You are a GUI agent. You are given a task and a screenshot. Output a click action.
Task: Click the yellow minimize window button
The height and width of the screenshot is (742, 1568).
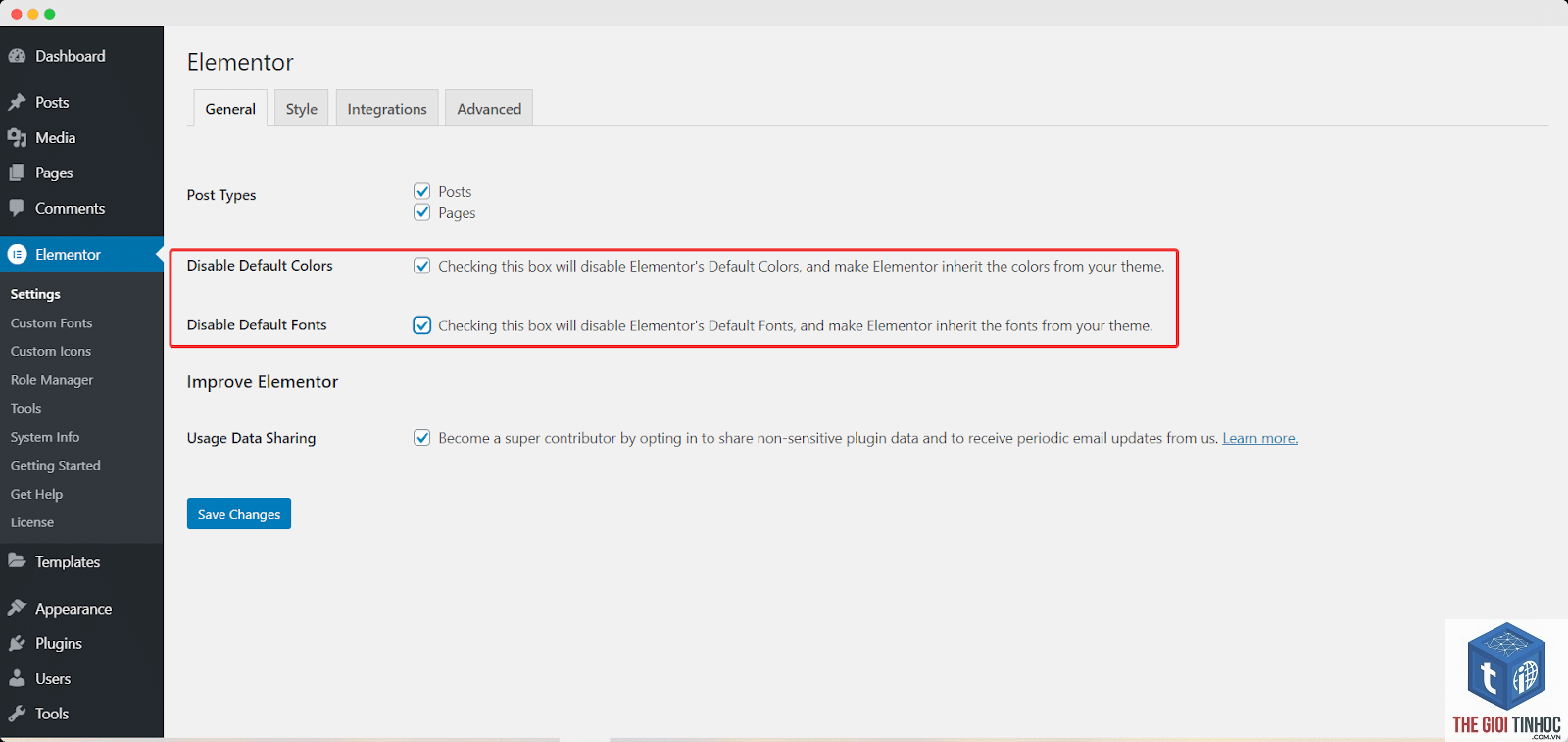click(33, 14)
